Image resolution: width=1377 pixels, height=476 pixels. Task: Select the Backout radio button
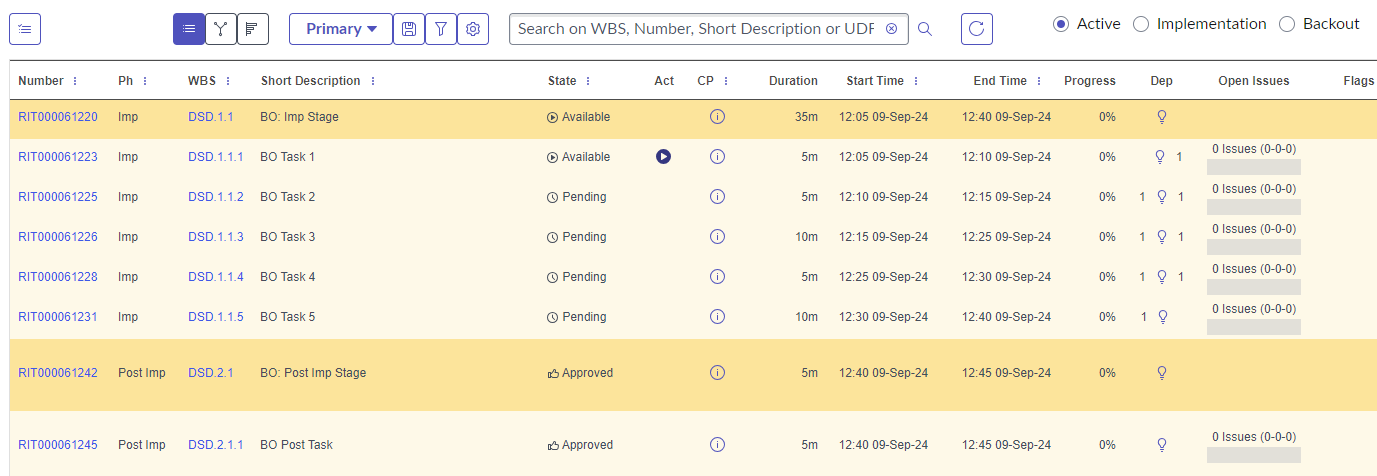pos(1287,24)
